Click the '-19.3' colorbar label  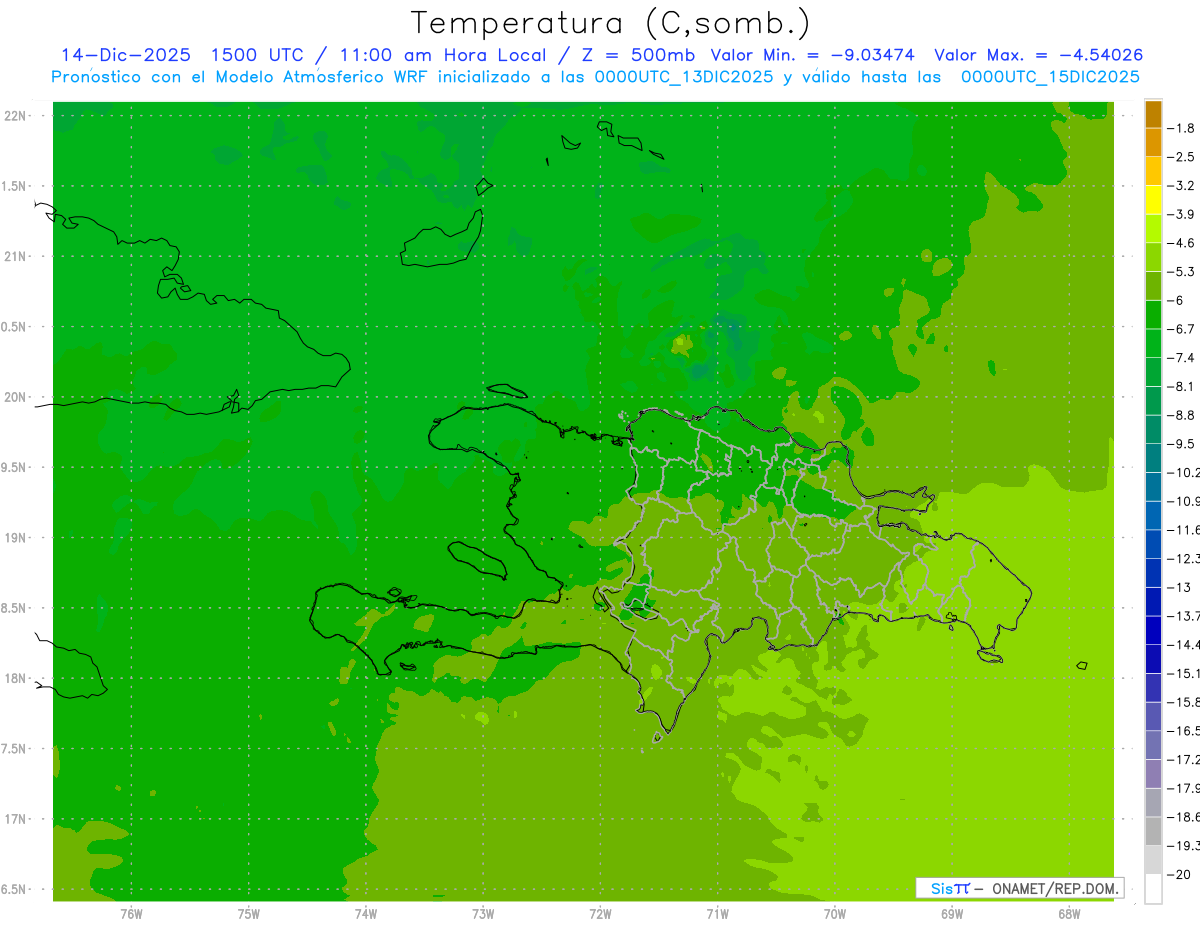pos(1185,846)
